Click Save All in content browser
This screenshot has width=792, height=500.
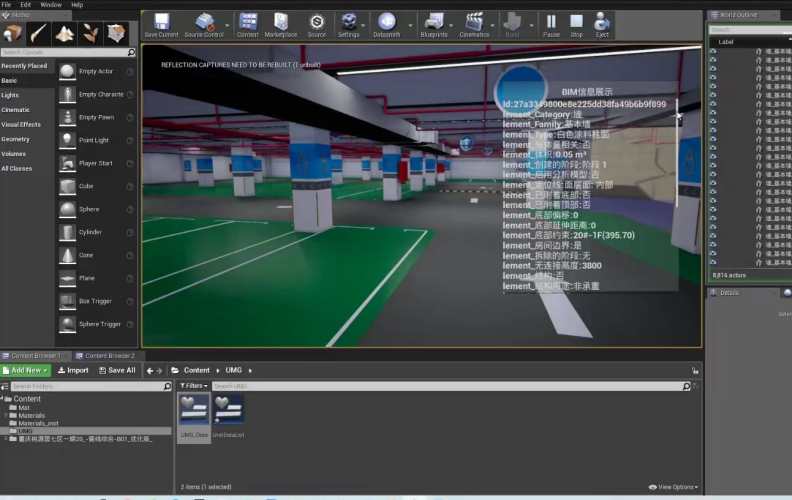(117, 371)
